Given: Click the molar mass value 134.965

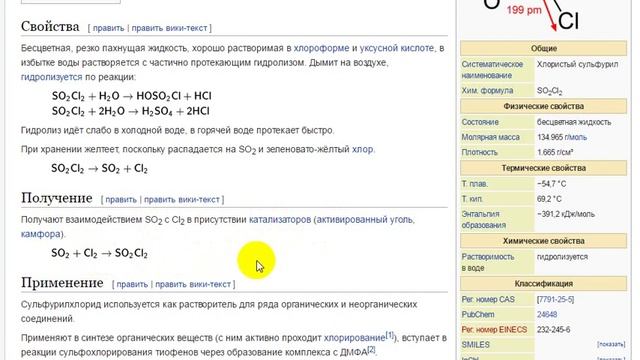Looking at the screenshot, I should [x=550, y=138].
